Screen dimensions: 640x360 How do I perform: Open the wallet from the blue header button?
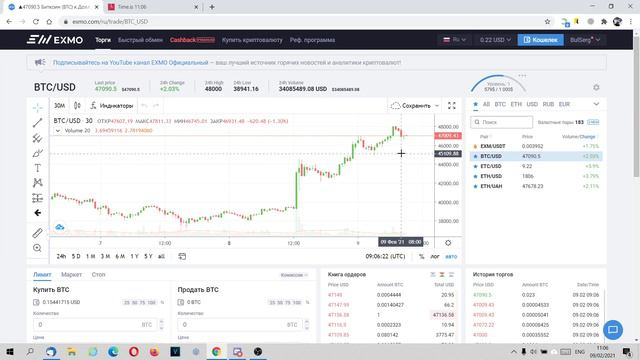click(x=540, y=40)
